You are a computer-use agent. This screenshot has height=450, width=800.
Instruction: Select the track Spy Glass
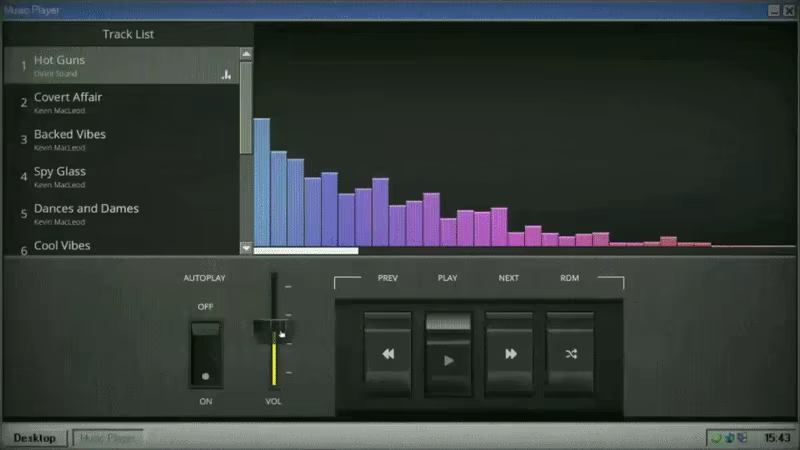[x=121, y=177]
